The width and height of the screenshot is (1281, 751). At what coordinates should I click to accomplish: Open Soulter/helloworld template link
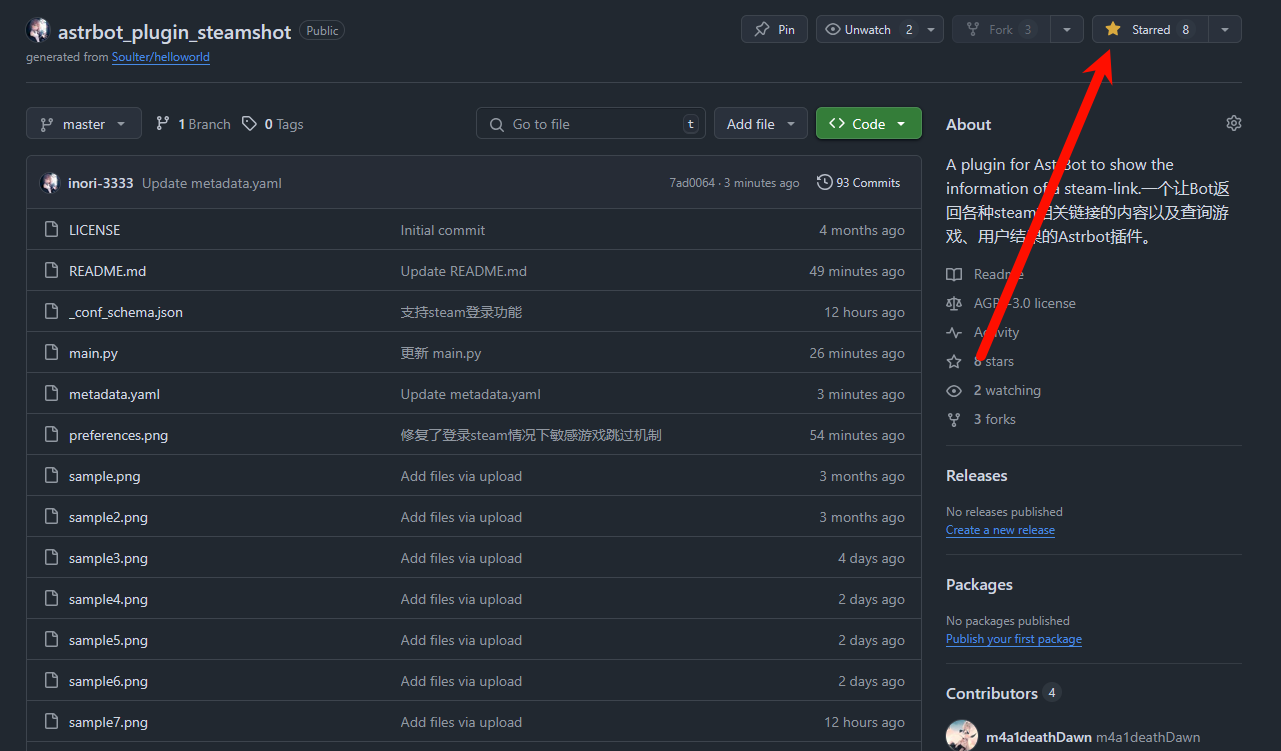tap(161, 57)
